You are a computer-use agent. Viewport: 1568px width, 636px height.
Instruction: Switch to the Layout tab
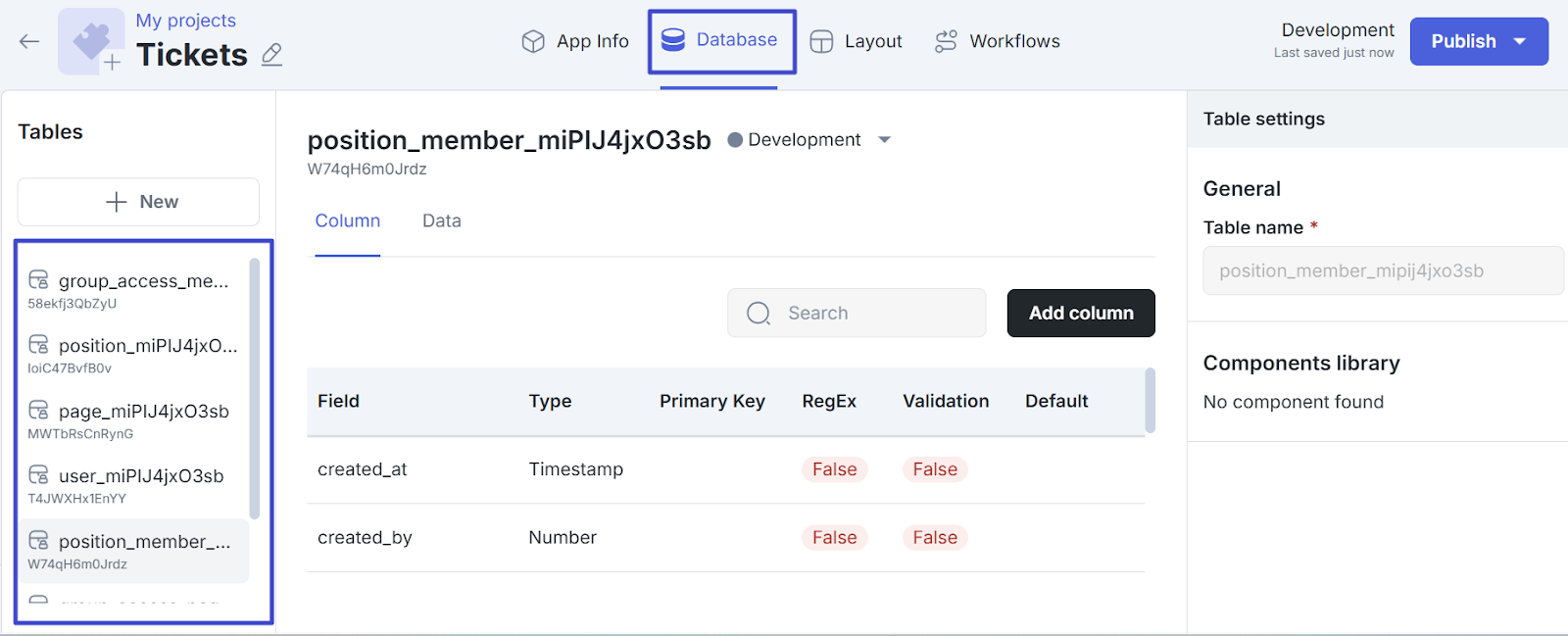(x=856, y=41)
